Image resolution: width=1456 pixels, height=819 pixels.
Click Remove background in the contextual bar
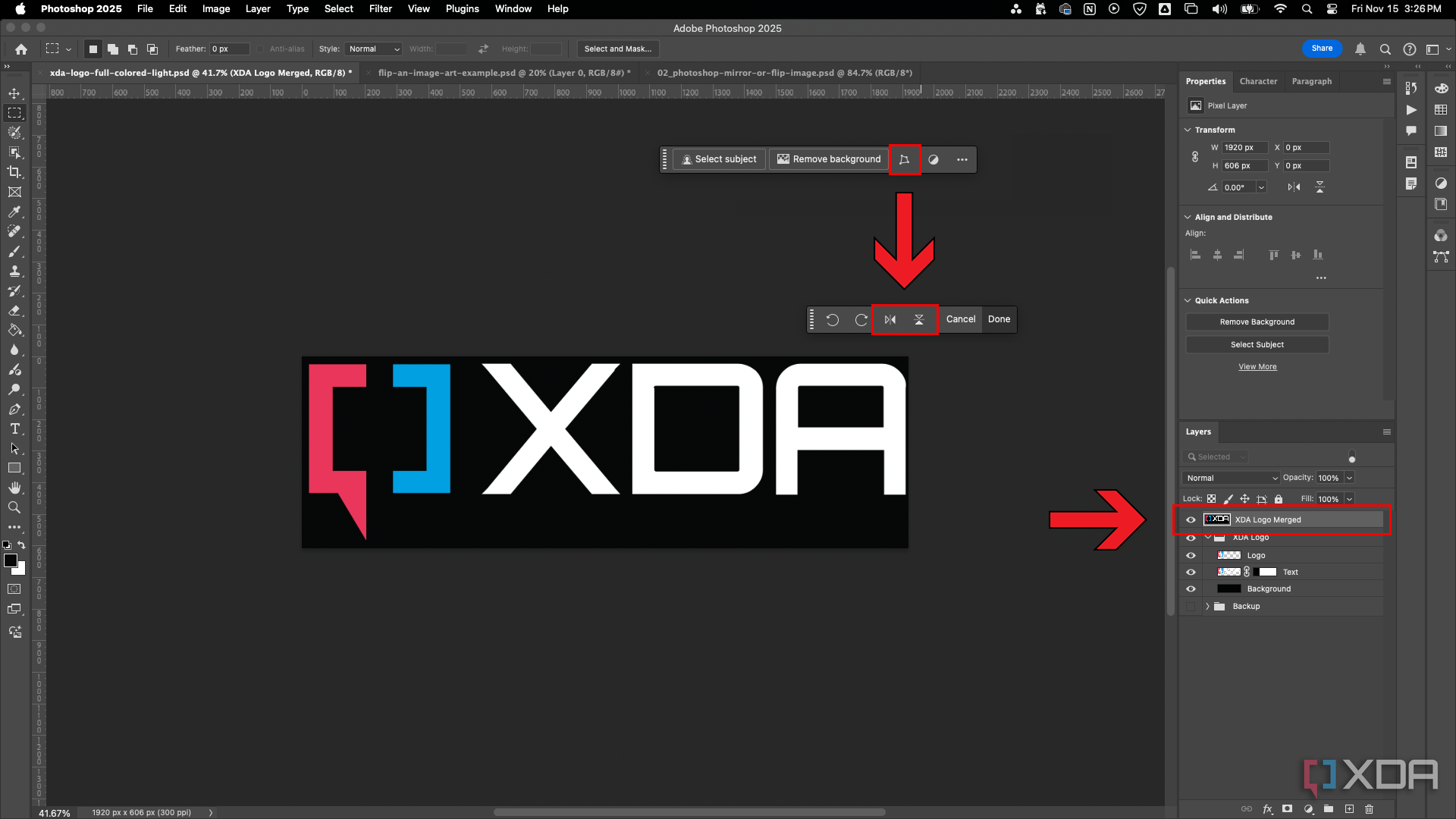829,159
